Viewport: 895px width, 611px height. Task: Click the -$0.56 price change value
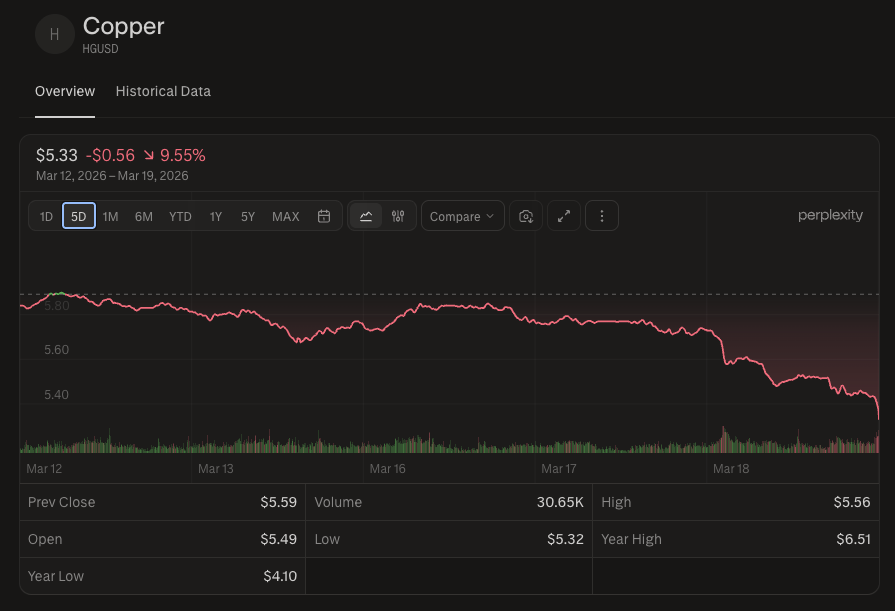click(x=110, y=155)
